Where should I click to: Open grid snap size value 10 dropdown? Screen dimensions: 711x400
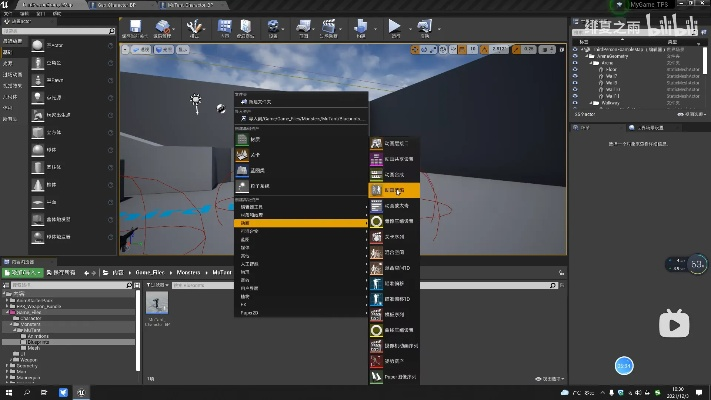pyautogui.click(x=472, y=49)
